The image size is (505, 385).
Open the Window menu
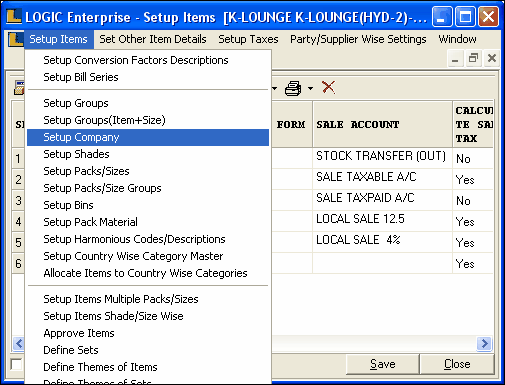[x=457, y=39]
